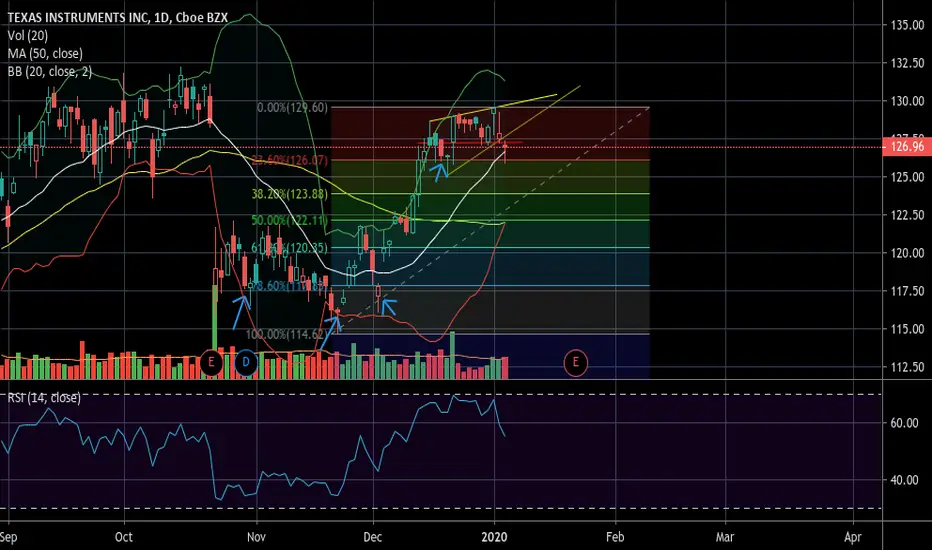
Task: Click the 132.50 price axis label
Action: coord(907,63)
